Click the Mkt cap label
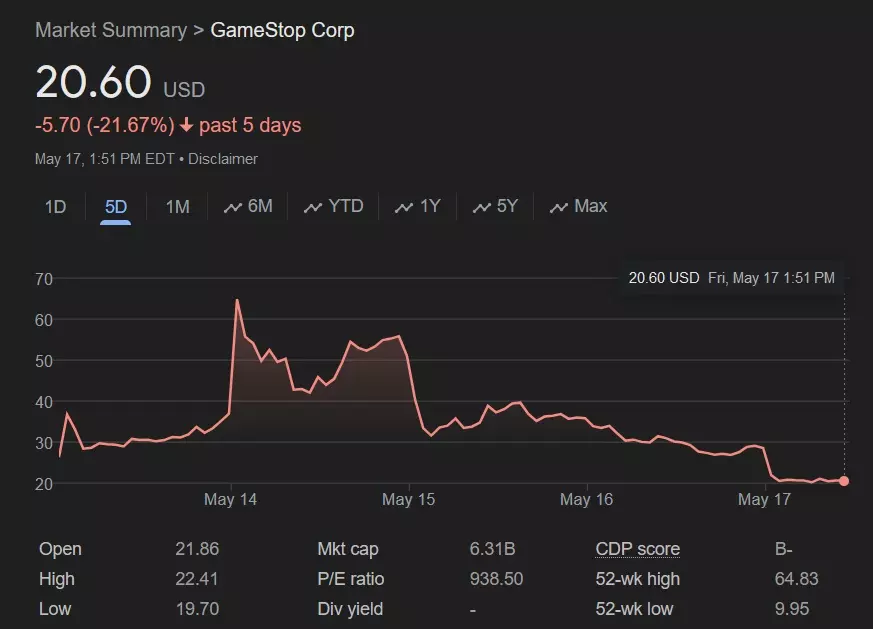The image size is (873, 629). [348, 549]
